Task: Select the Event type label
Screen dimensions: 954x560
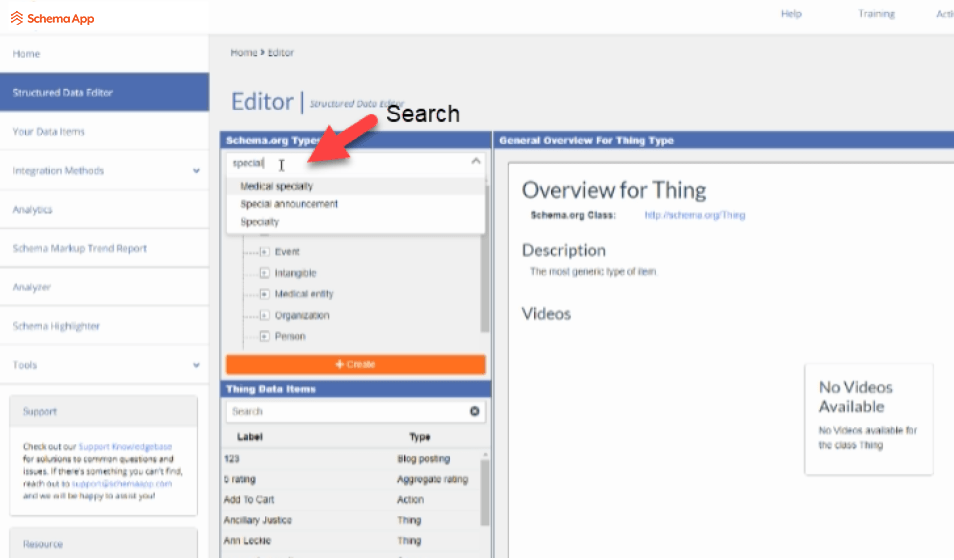Action: click(287, 252)
